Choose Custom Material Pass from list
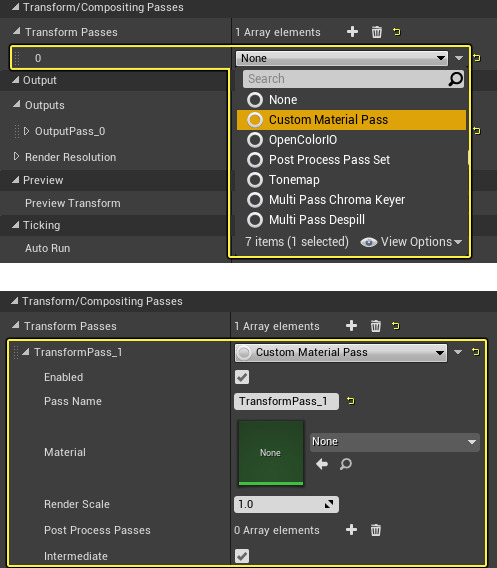The image size is (497, 568). [x=351, y=120]
